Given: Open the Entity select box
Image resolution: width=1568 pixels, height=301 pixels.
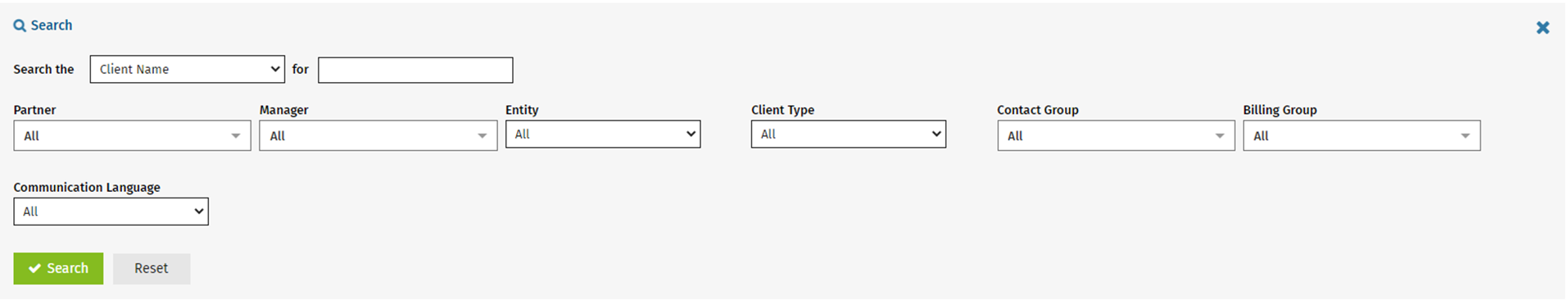Looking at the screenshot, I should point(603,135).
